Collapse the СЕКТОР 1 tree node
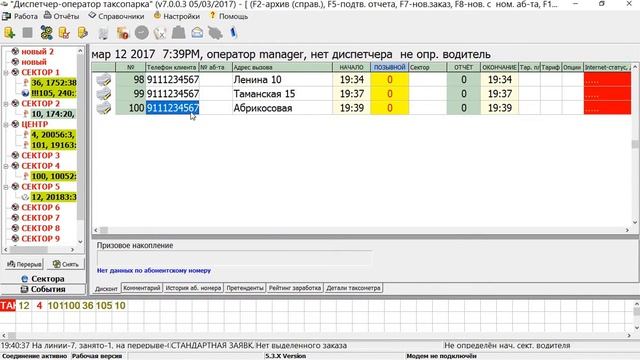This screenshot has width=640, height=360. (6, 73)
